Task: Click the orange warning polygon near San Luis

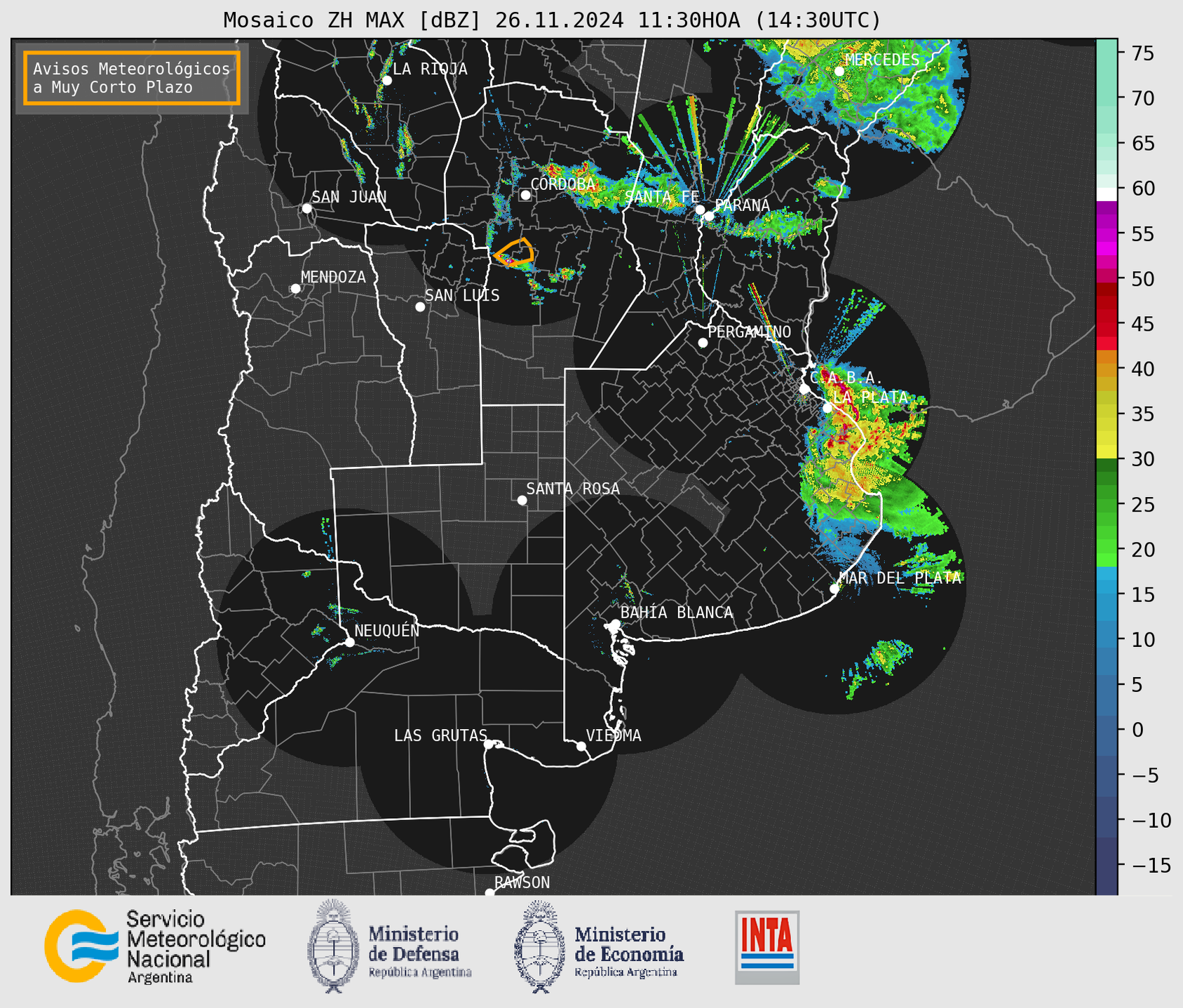Action: [x=515, y=252]
